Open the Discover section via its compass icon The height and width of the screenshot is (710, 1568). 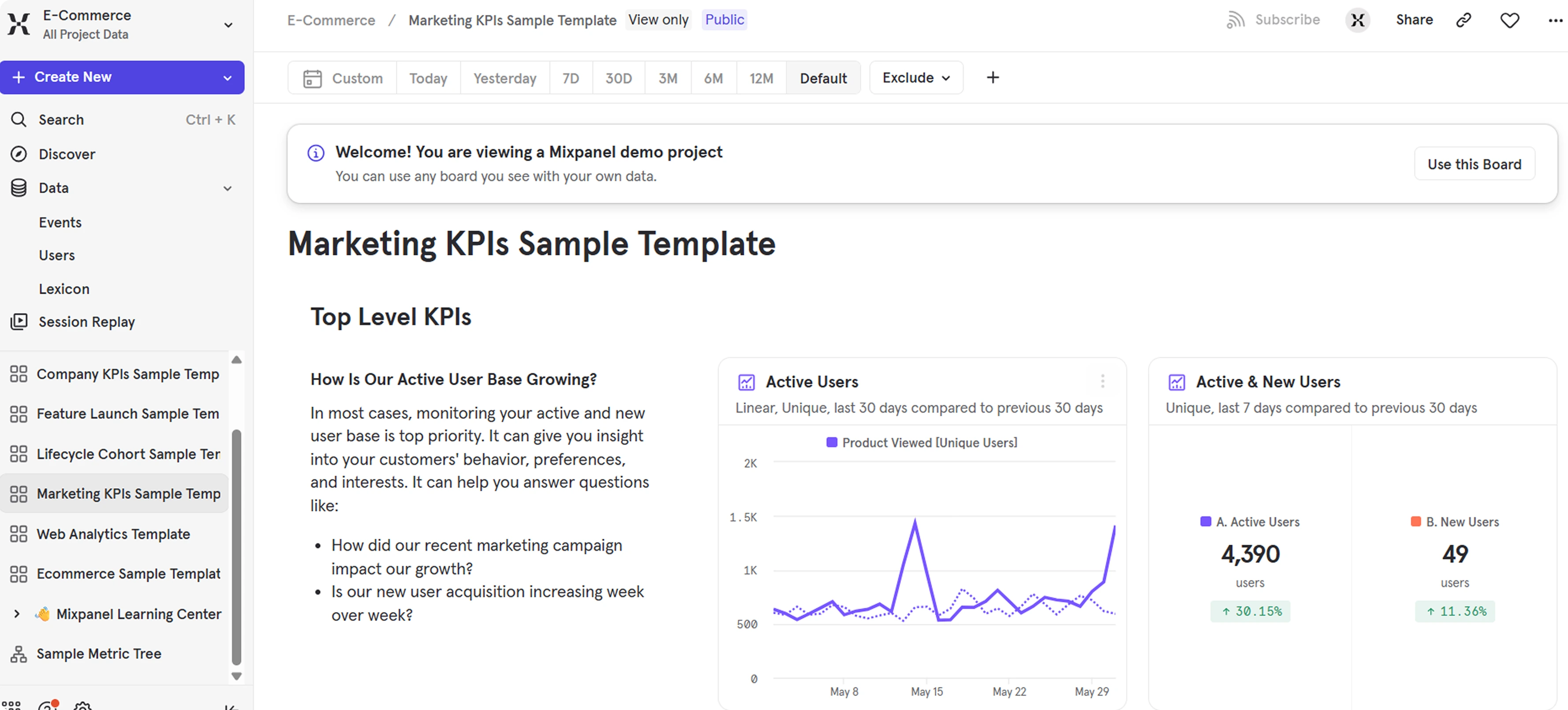coord(18,154)
